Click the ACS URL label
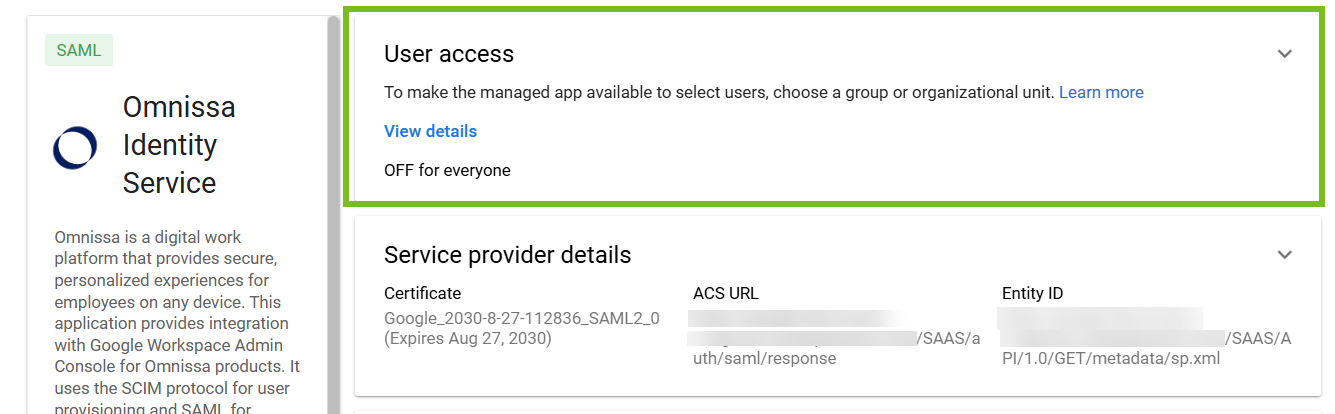The image size is (1335, 414). coord(726,293)
